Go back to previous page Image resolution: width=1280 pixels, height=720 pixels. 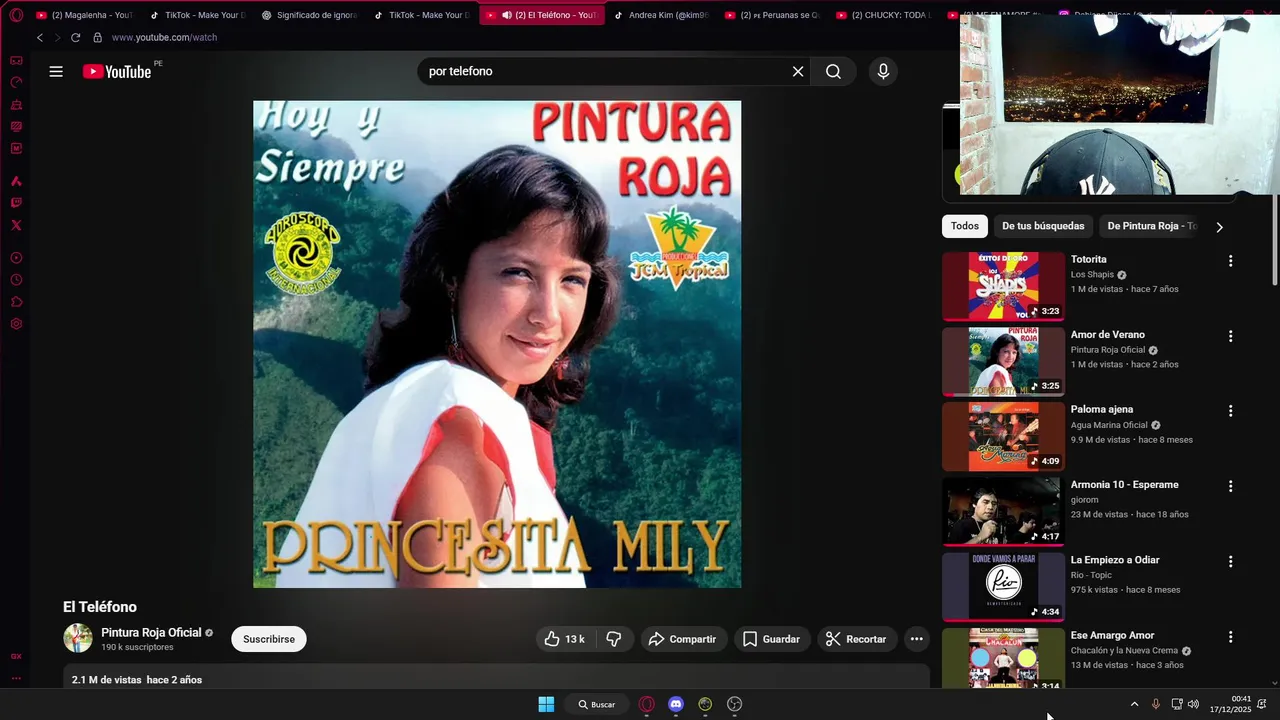tap(40, 37)
